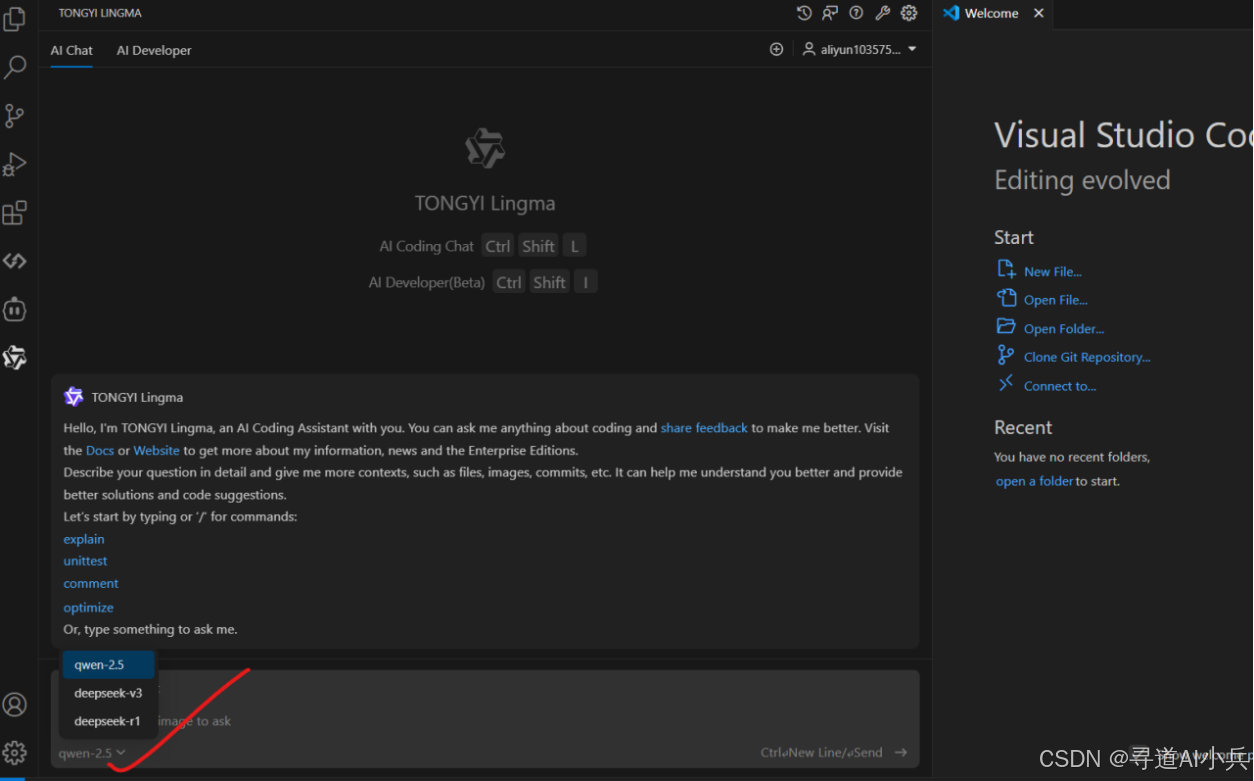Open the Run and Debug view
The width and height of the screenshot is (1254, 781).
(x=14, y=164)
